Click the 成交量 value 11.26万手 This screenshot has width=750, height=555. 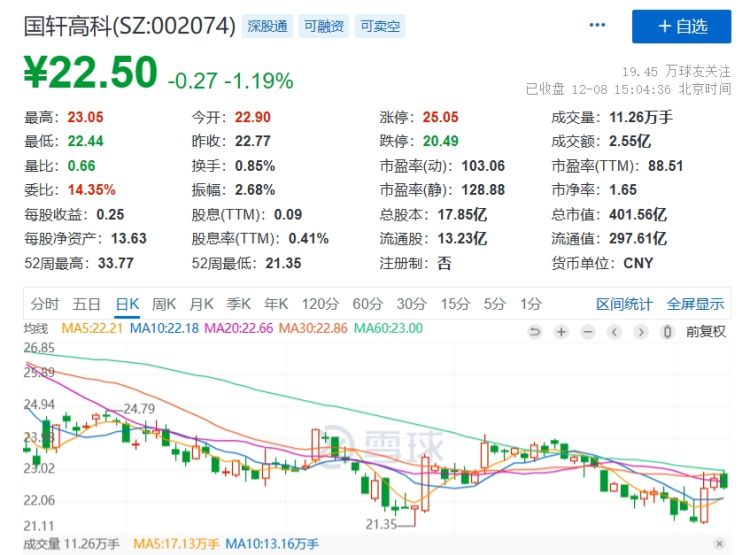tap(641, 117)
